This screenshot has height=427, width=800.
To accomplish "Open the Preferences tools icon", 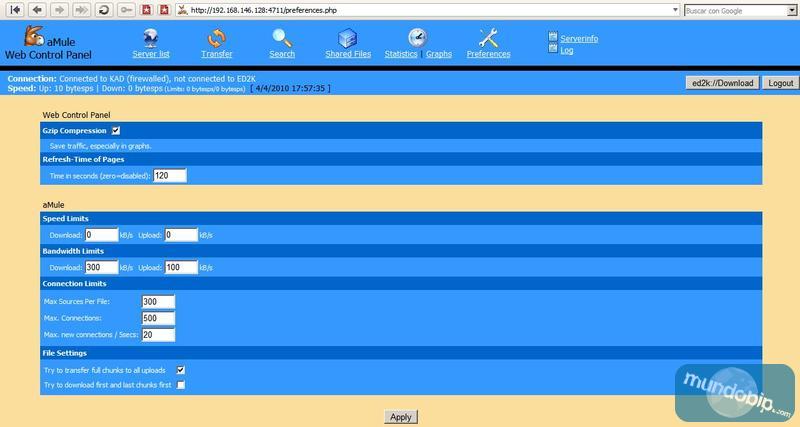I will (488, 38).
